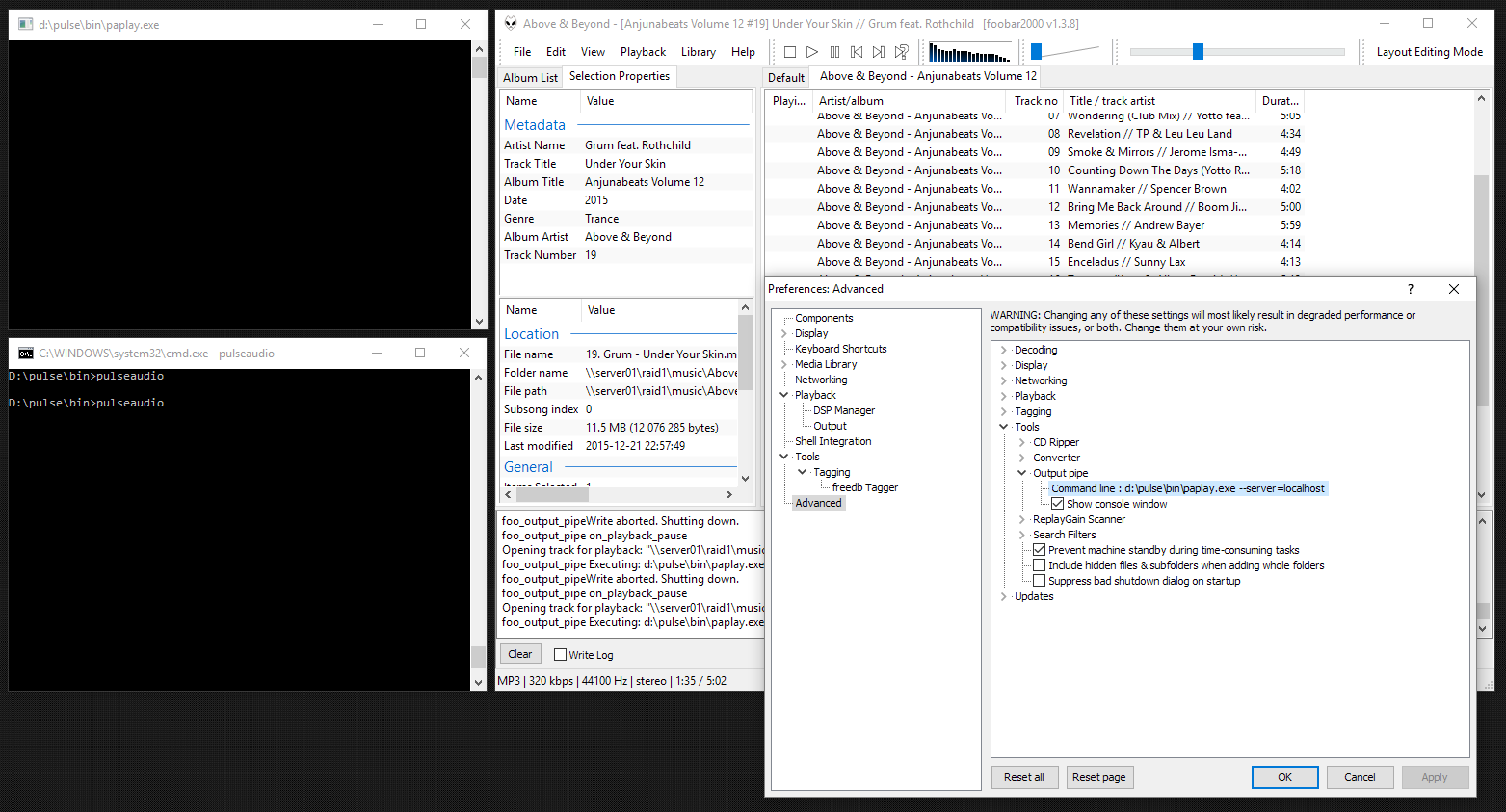Maximize the cmd.exe pulseaudio window
This screenshot has height=812, width=1506.
[420, 353]
